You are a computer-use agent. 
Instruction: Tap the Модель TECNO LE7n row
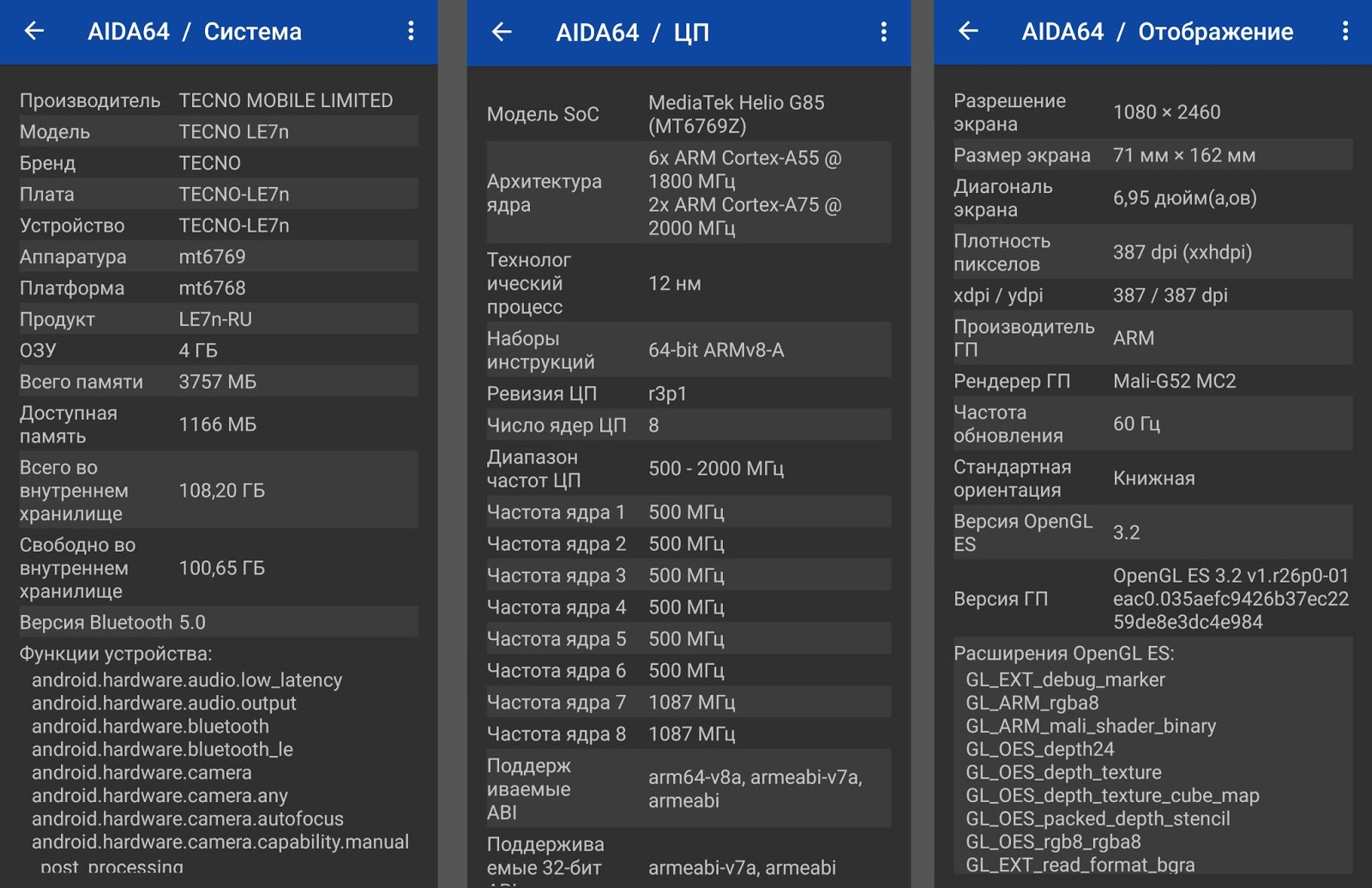[x=219, y=131]
